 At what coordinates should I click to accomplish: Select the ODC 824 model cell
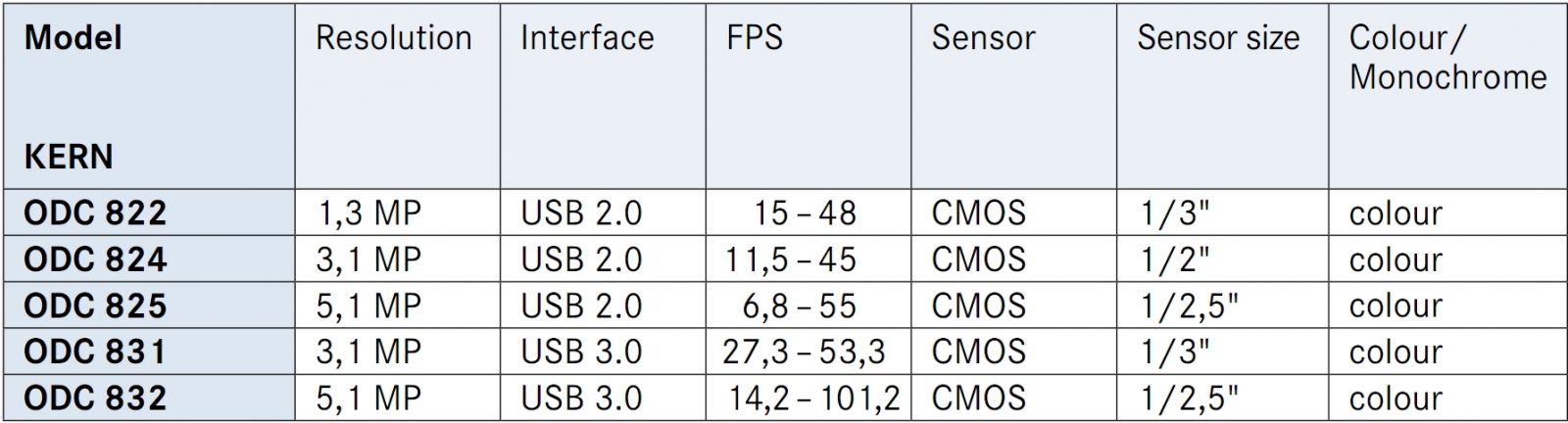pyautogui.click(x=95, y=258)
